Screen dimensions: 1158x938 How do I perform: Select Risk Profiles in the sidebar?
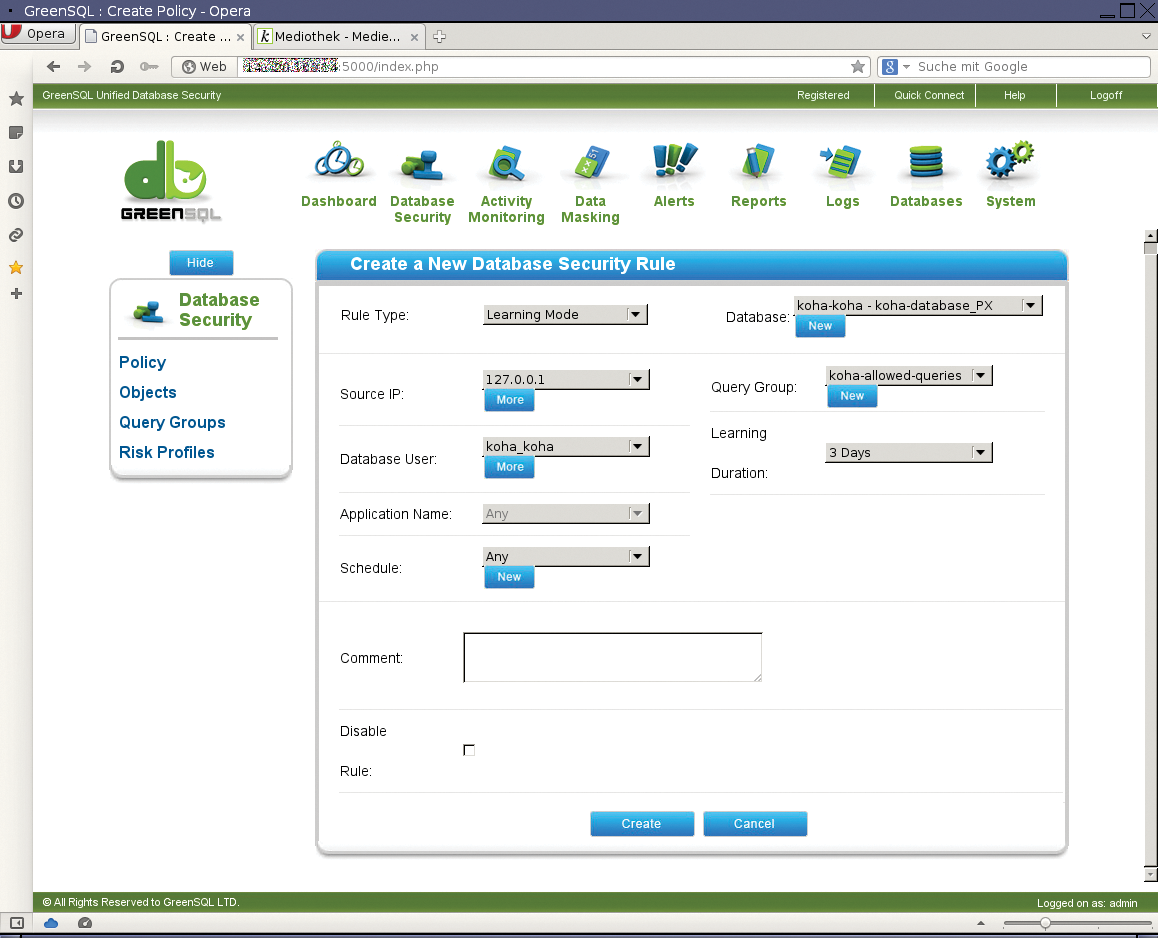point(166,452)
